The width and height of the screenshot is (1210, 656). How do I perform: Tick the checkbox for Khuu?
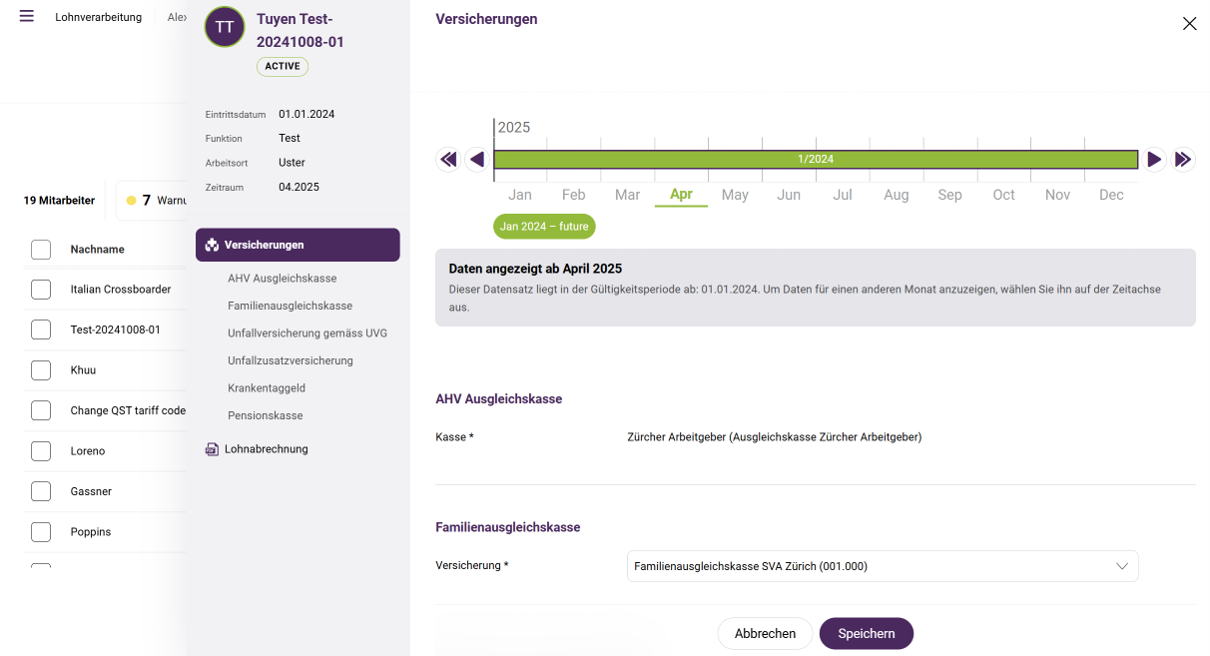click(x=41, y=370)
